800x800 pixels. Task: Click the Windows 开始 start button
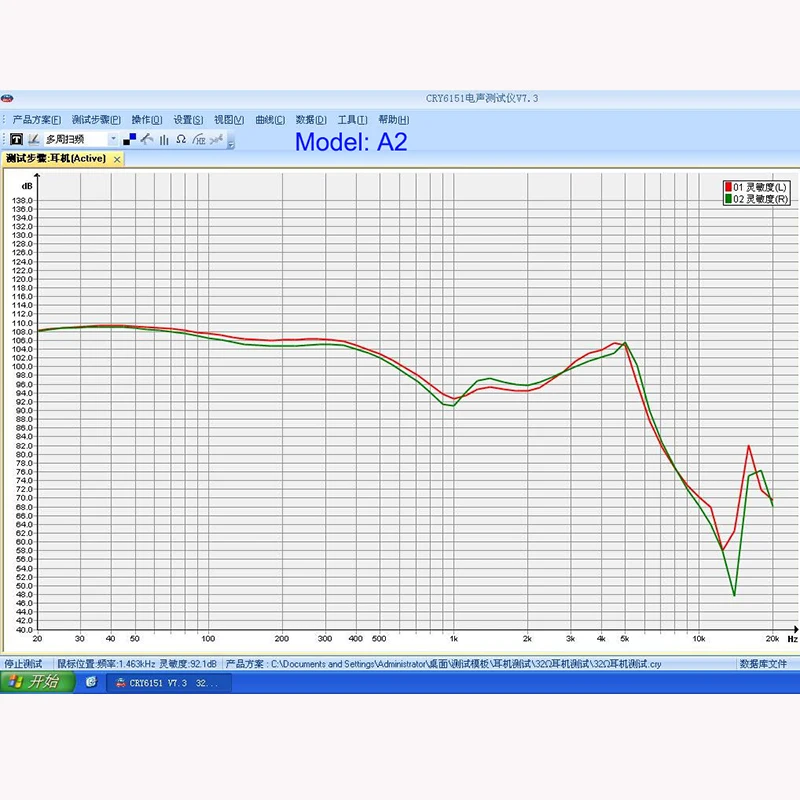33,682
